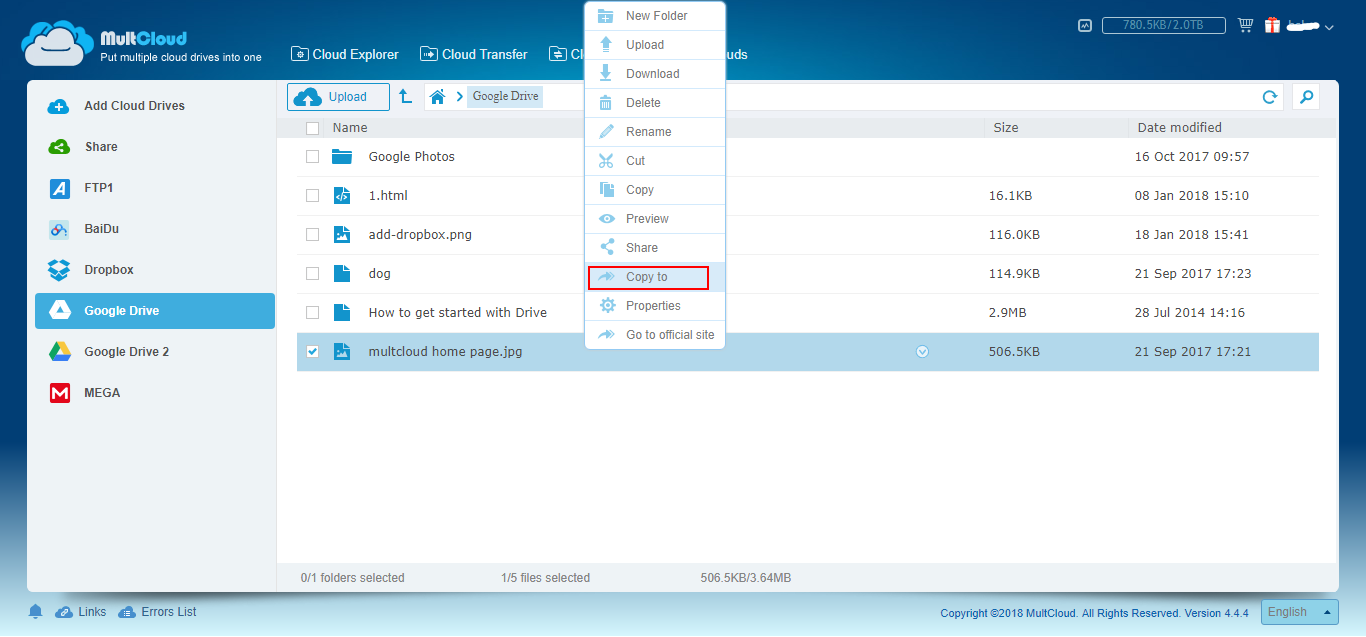The image size is (1366, 637).
Task: Click the notification bell icon
Action: point(35,611)
